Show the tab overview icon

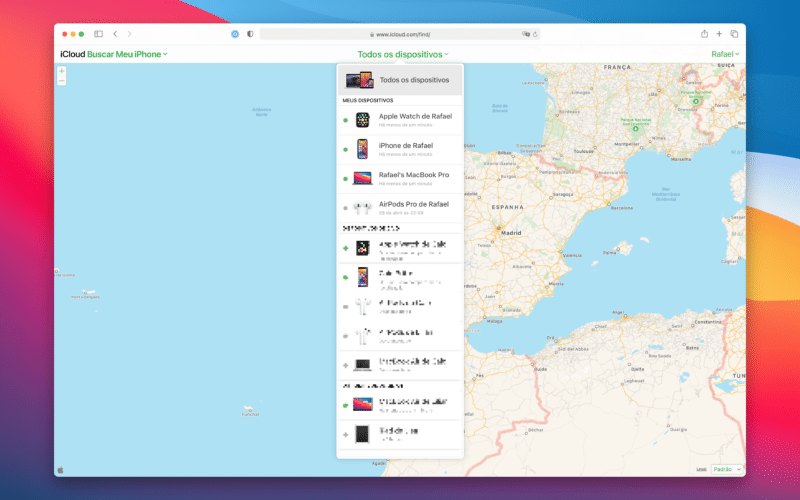734,34
